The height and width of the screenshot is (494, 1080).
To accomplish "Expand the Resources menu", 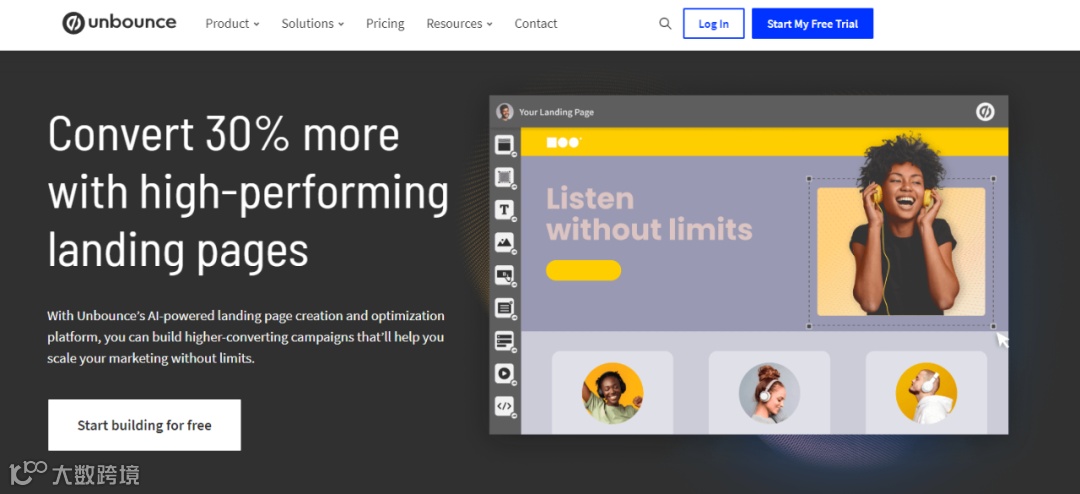I will coord(459,23).
